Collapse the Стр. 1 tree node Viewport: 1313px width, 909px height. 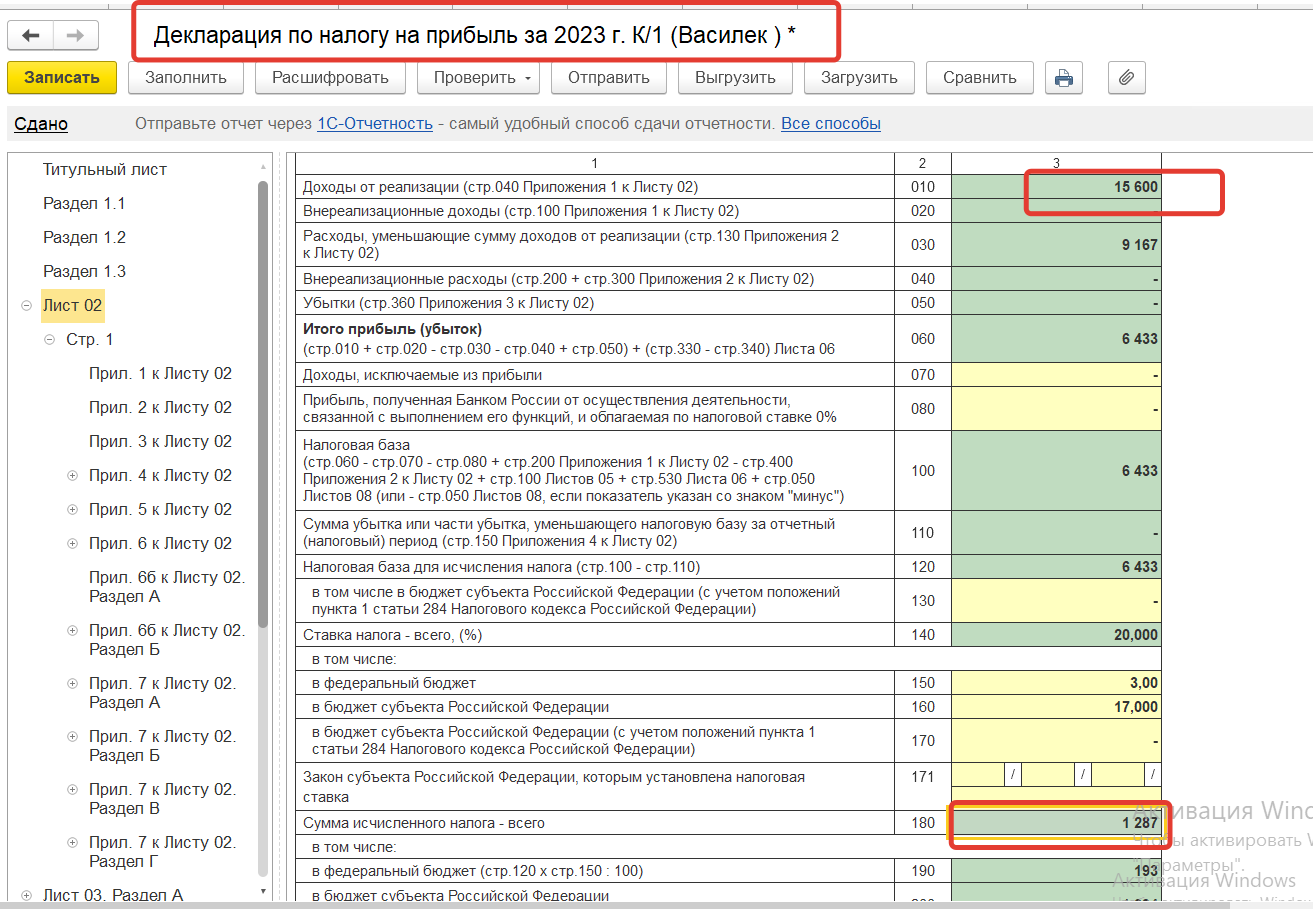pyautogui.click(x=49, y=340)
